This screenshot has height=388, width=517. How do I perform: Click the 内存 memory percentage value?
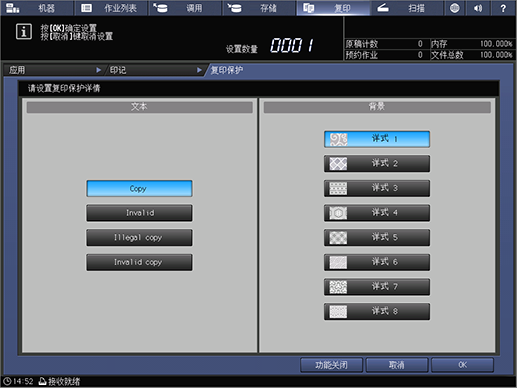(x=496, y=44)
